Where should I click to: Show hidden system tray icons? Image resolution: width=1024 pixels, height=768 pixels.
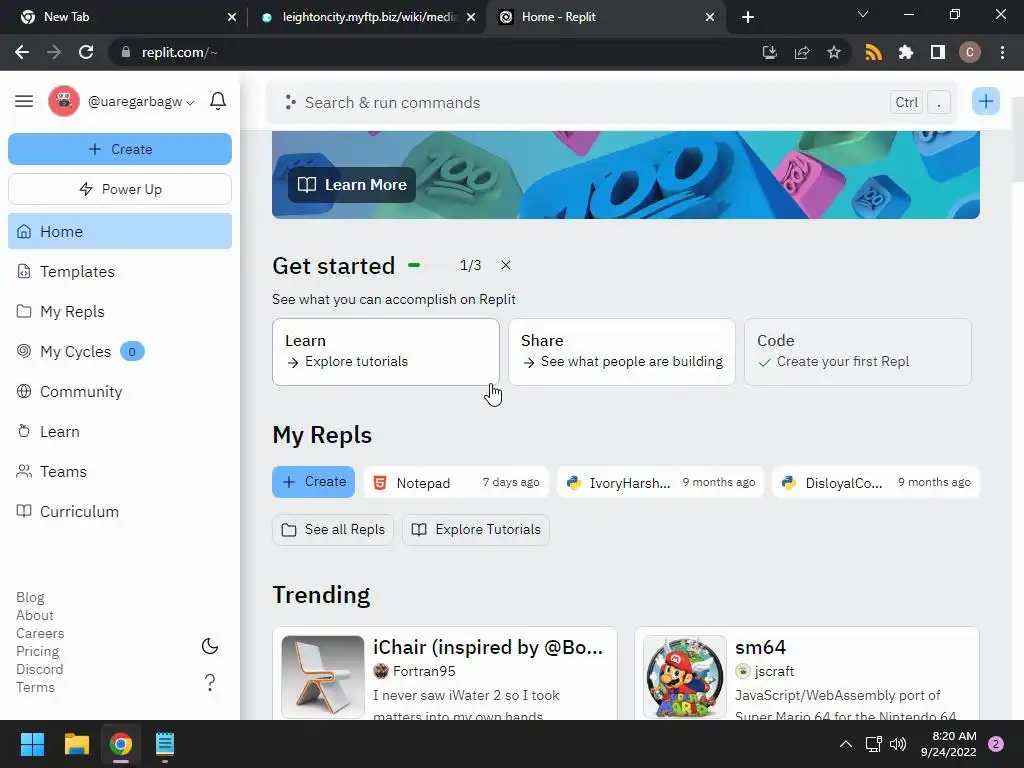(x=846, y=744)
